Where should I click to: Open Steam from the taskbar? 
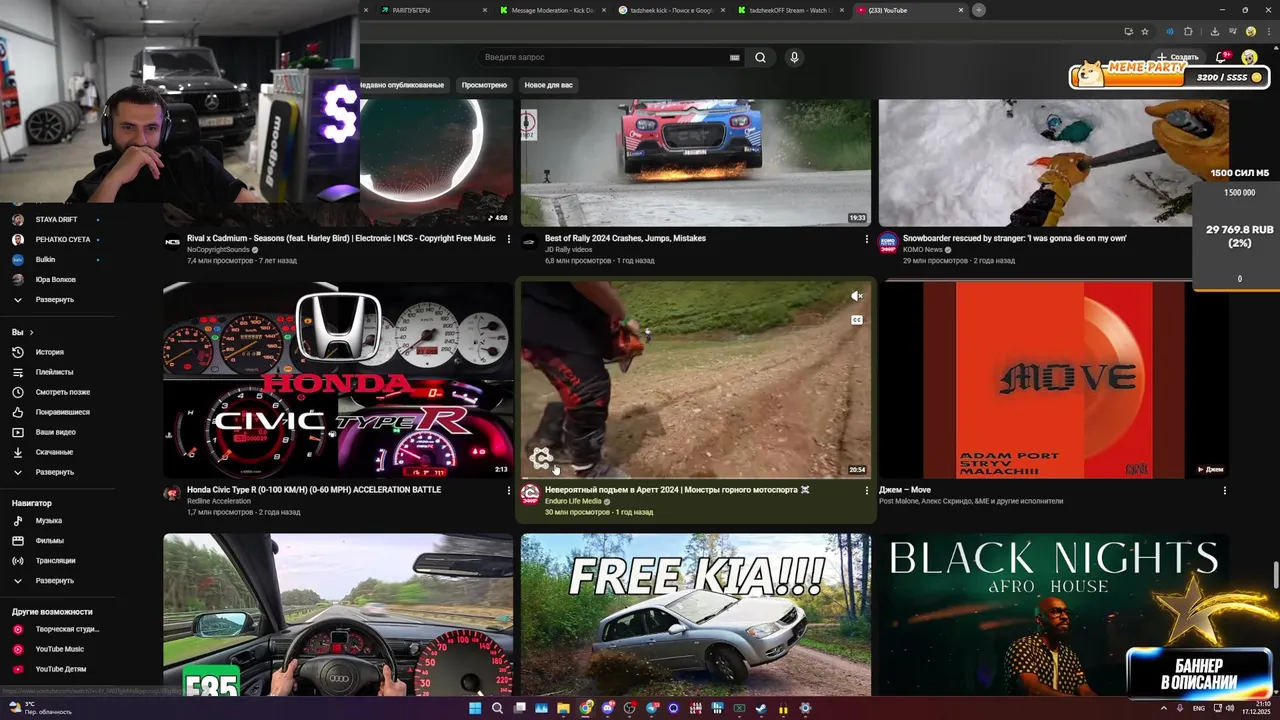[x=761, y=708]
